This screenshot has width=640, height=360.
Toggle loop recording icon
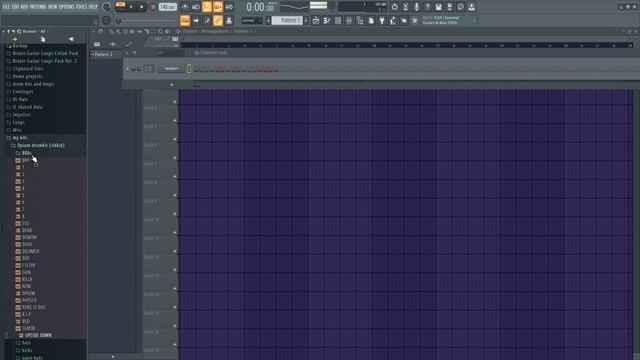pos(229,7)
